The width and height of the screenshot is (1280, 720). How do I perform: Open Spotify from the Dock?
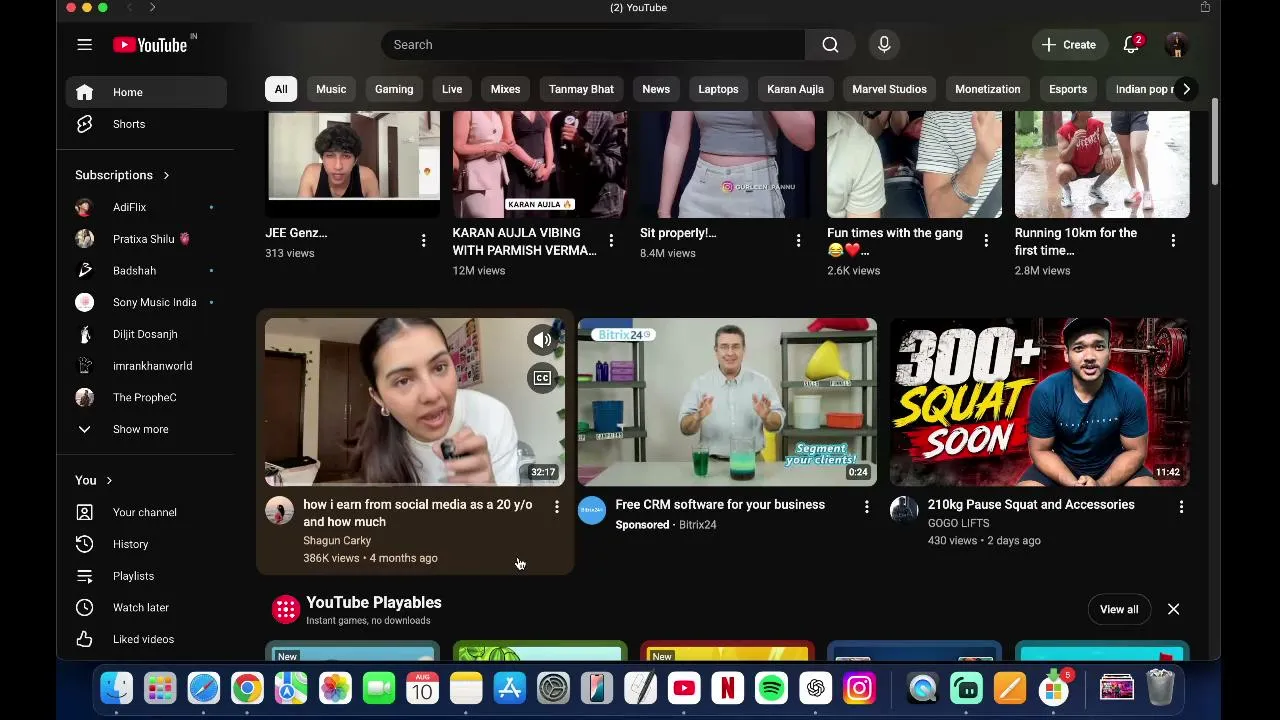pos(771,688)
